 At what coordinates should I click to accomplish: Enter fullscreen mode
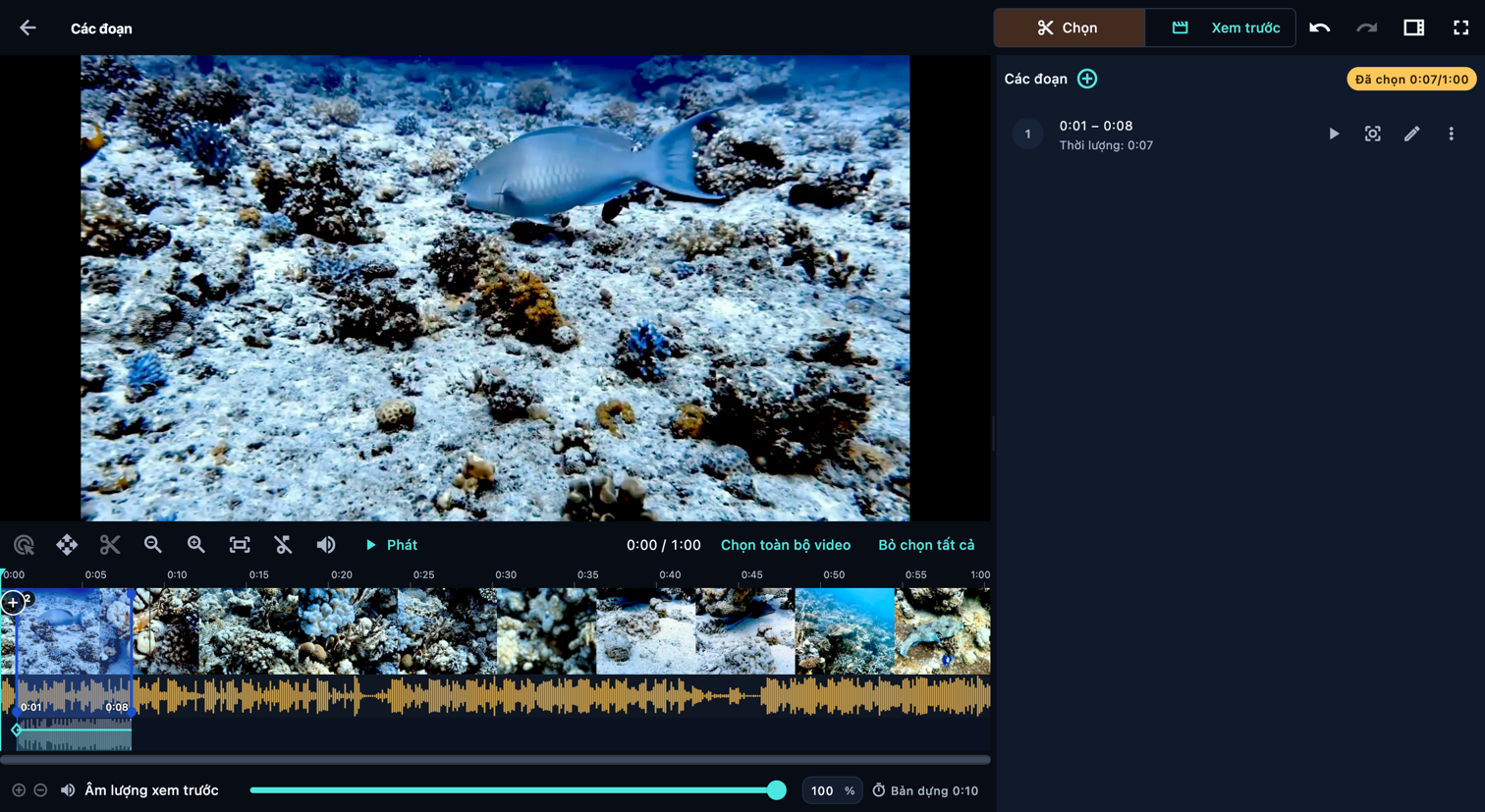tap(1460, 27)
